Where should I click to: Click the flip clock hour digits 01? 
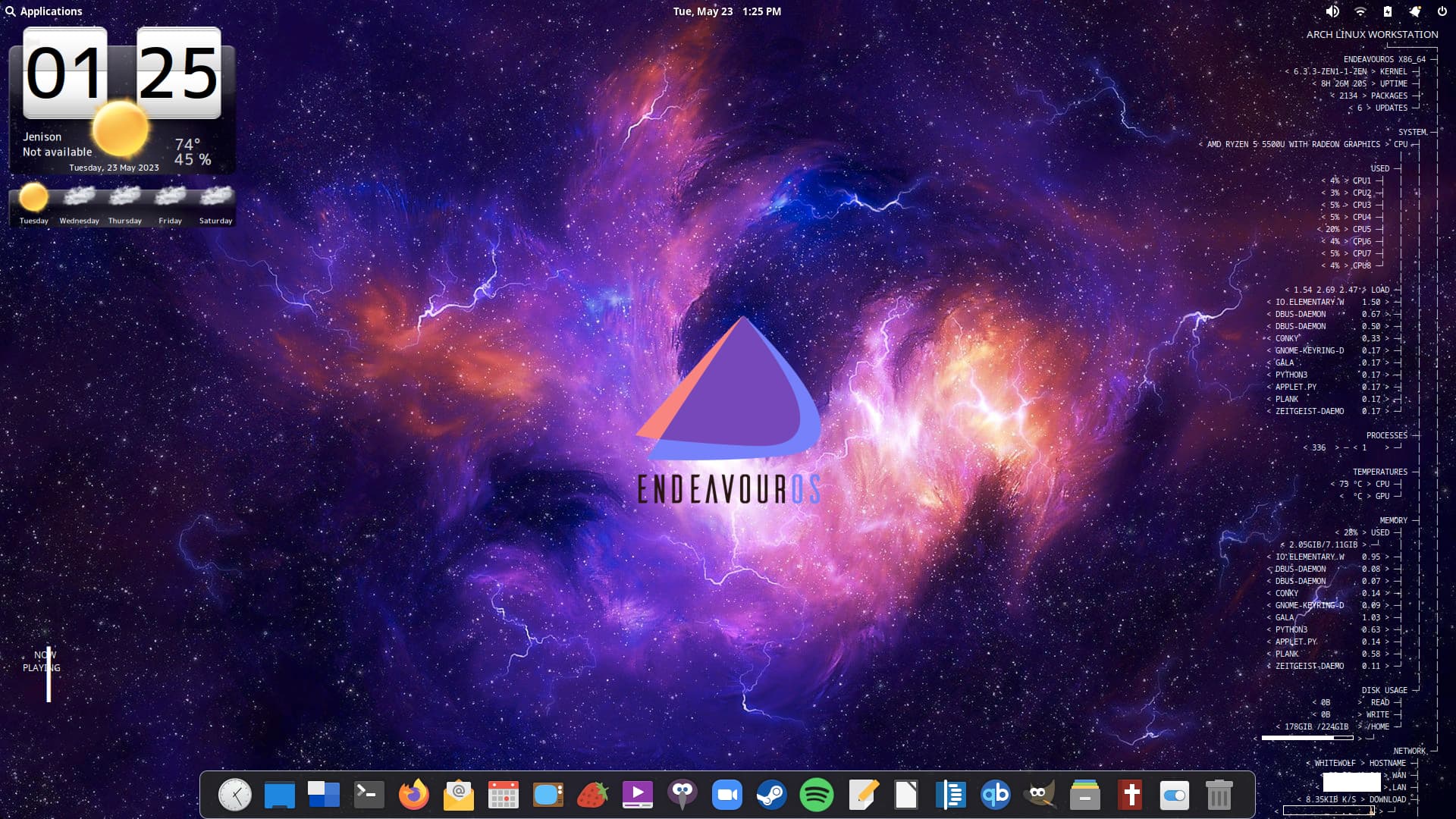[65, 74]
